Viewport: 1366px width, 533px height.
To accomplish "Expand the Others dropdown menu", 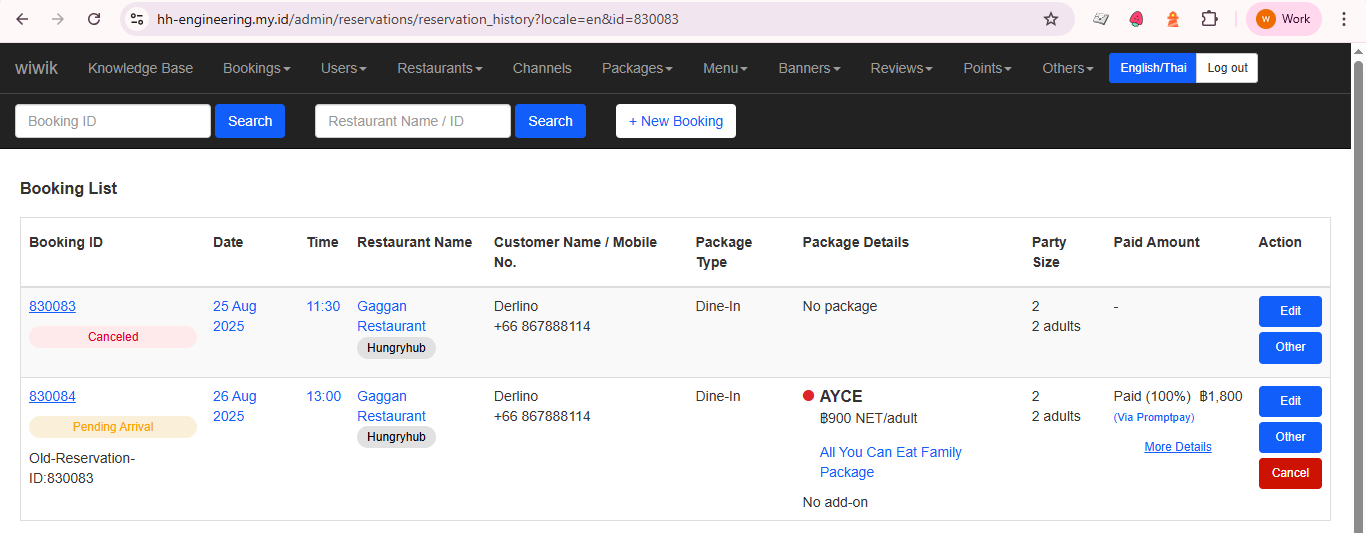I will point(1067,68).
